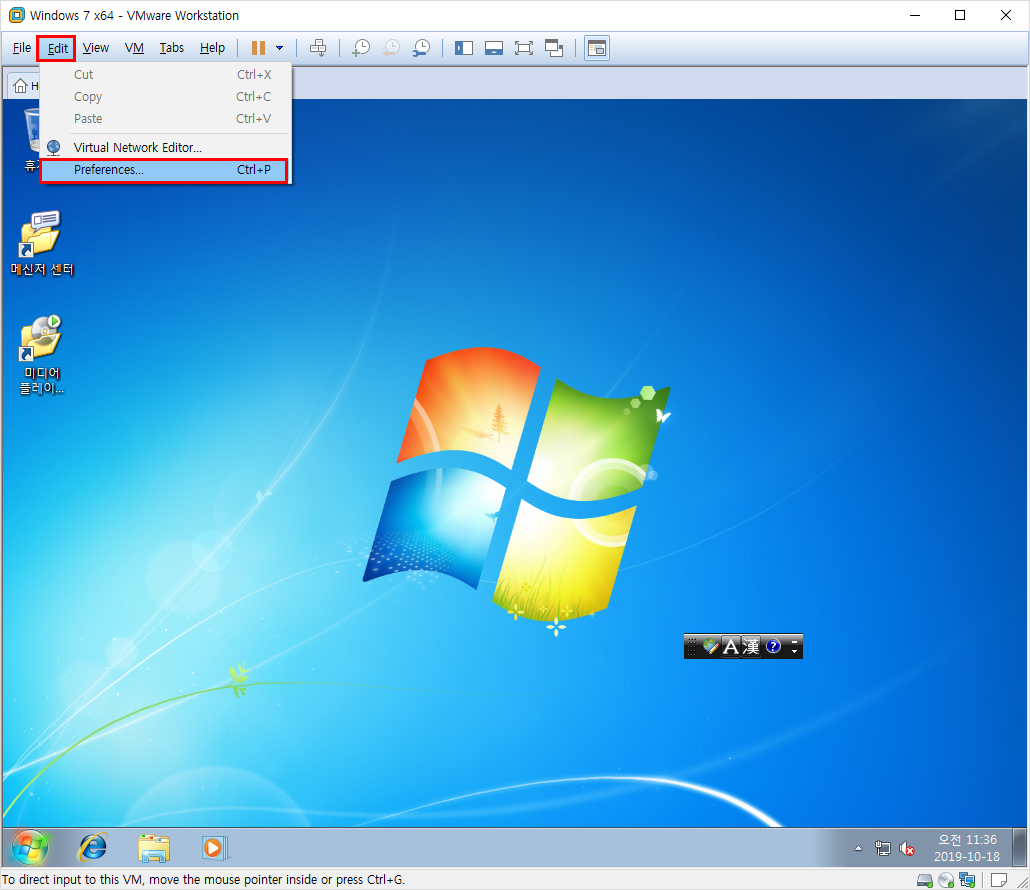Image resolution: width=1030 pixels, height=890 pixels.
Task: Open the View menu
Action: (96, 48)
